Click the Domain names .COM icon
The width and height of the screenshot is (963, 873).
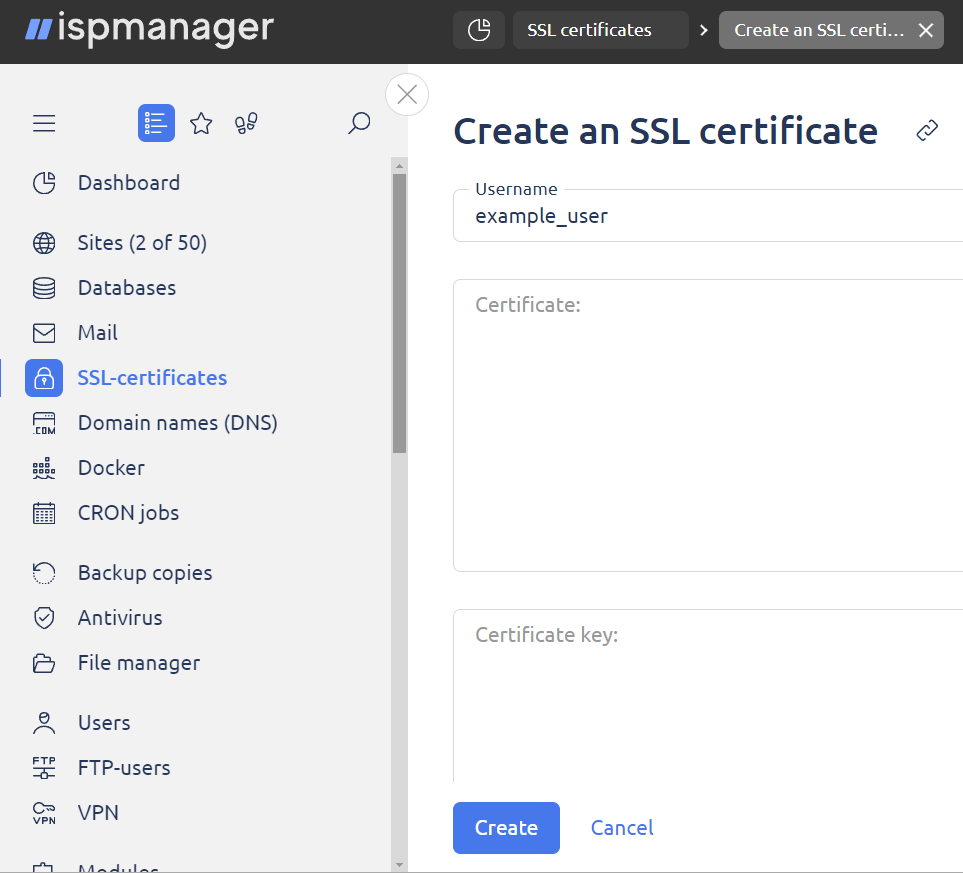pos(44,423)
